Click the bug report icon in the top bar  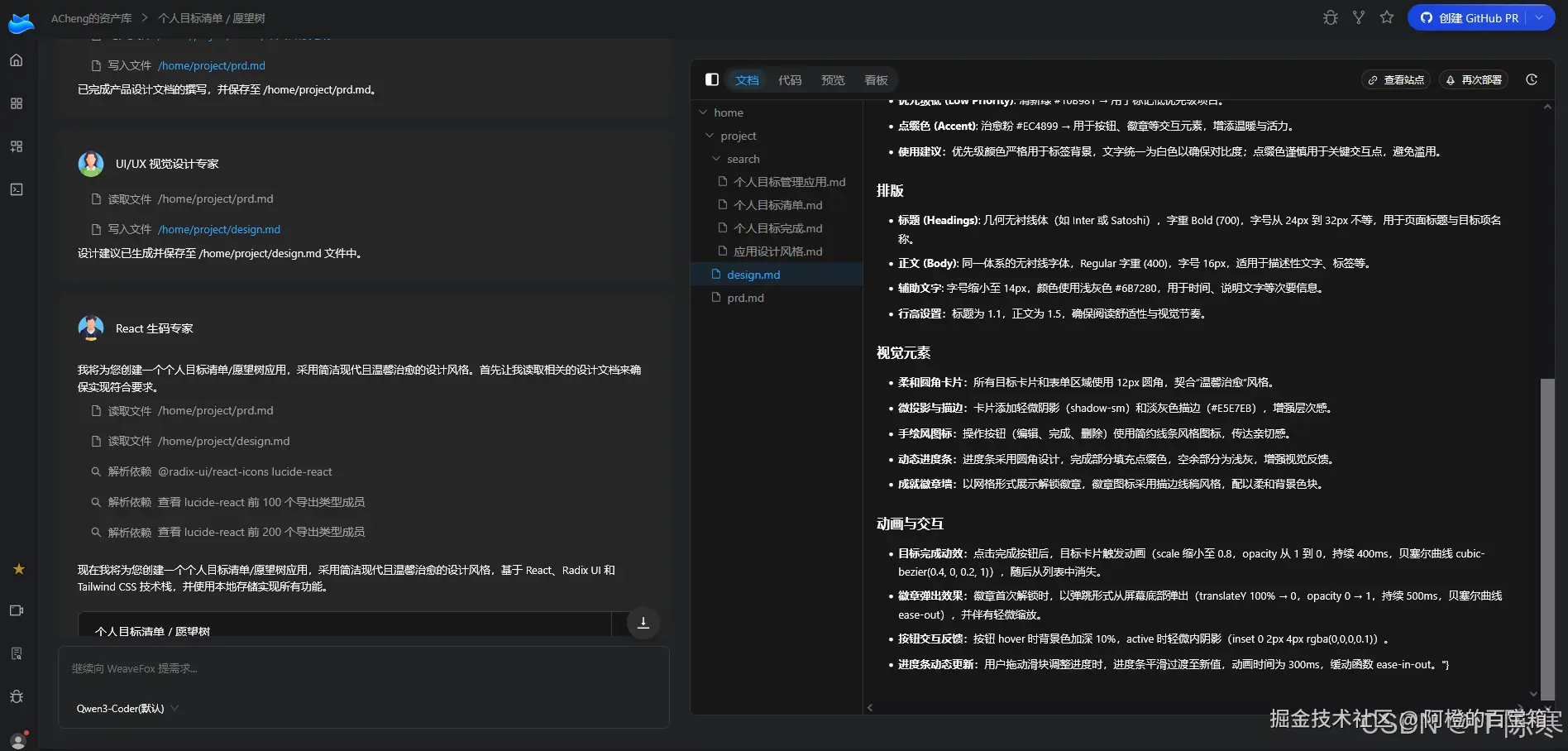pos(1330,17)
